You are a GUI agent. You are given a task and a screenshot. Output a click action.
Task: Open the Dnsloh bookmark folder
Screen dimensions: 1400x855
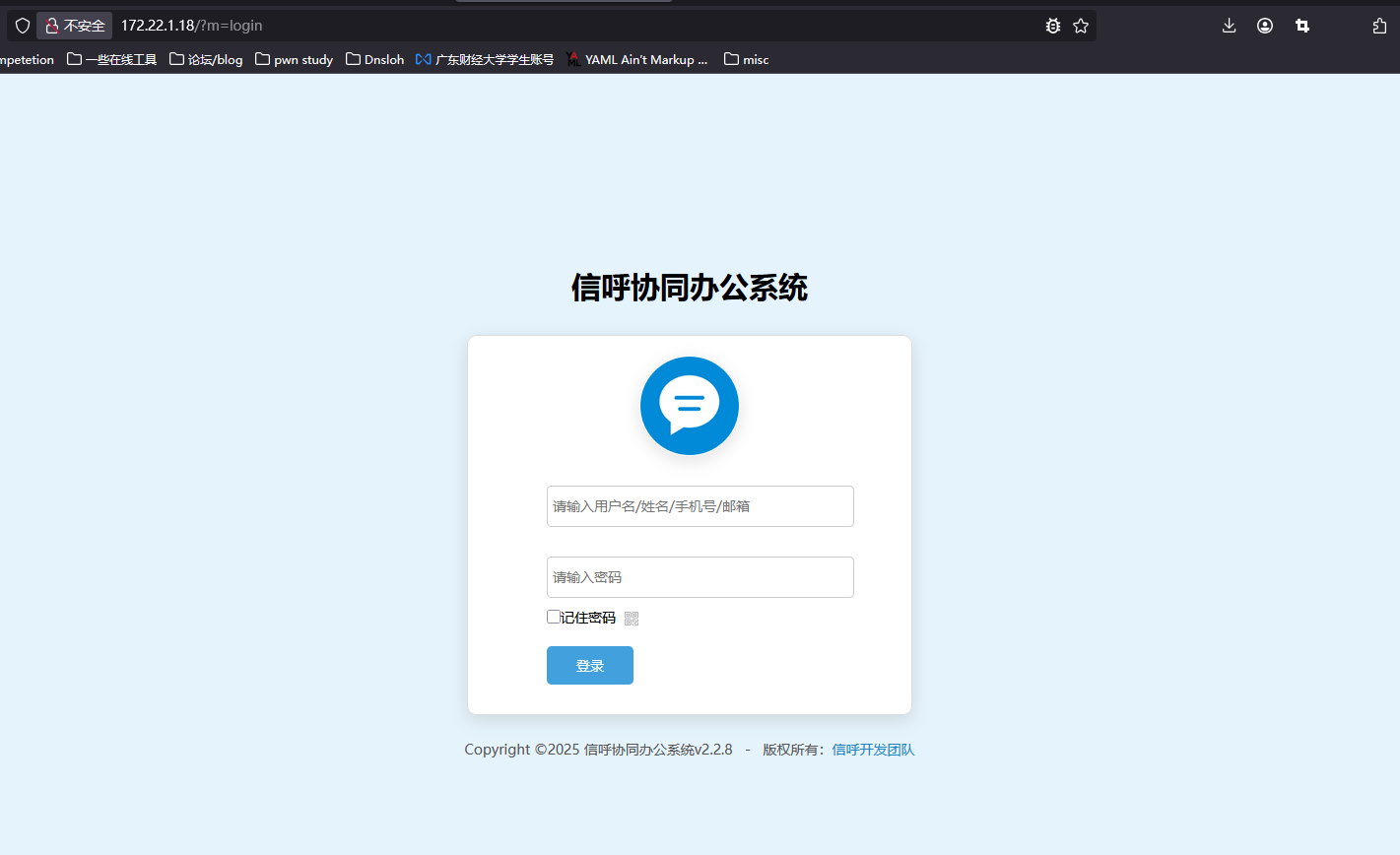pyautogui.click(x=374, y=59)
